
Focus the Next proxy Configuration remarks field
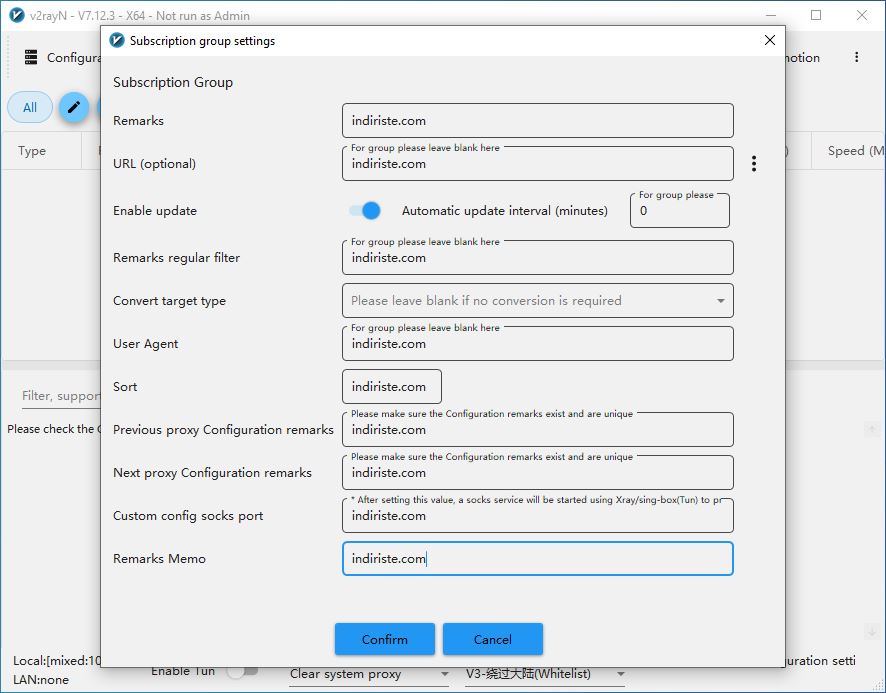537,473
